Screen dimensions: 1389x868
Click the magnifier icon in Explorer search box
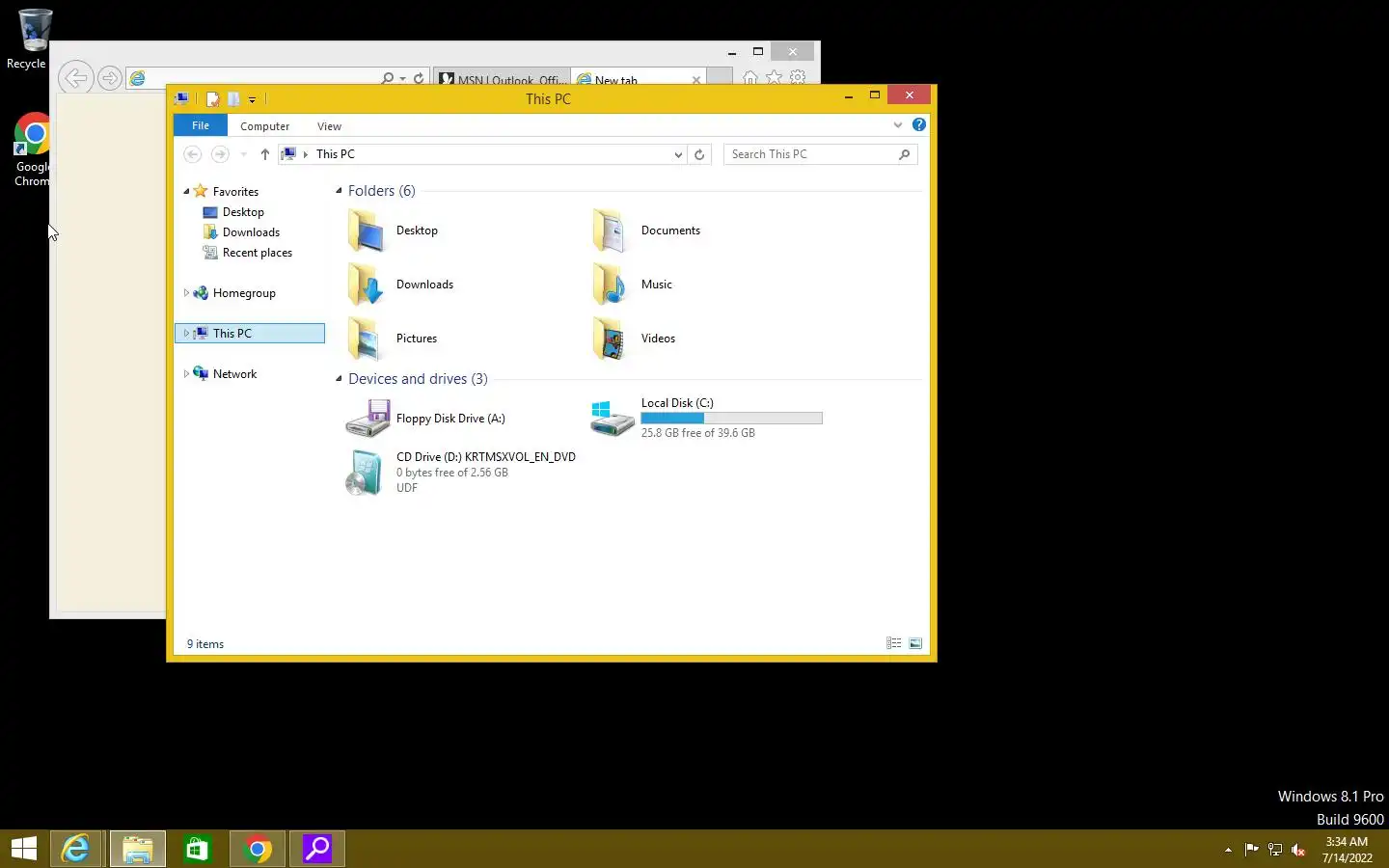tap(904, 154)
